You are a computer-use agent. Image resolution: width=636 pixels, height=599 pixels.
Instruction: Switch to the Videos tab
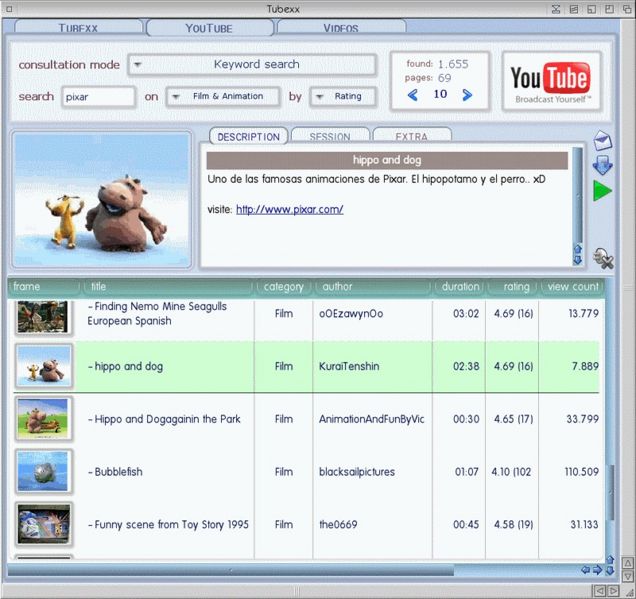(x=340, y=28)
